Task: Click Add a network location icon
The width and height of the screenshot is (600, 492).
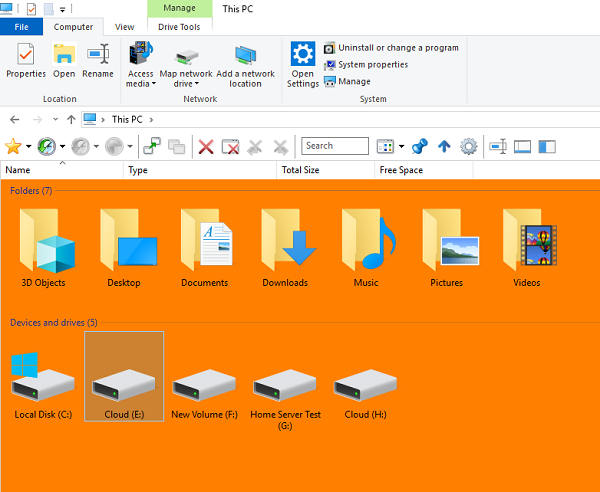Action: tap(245, 66)
